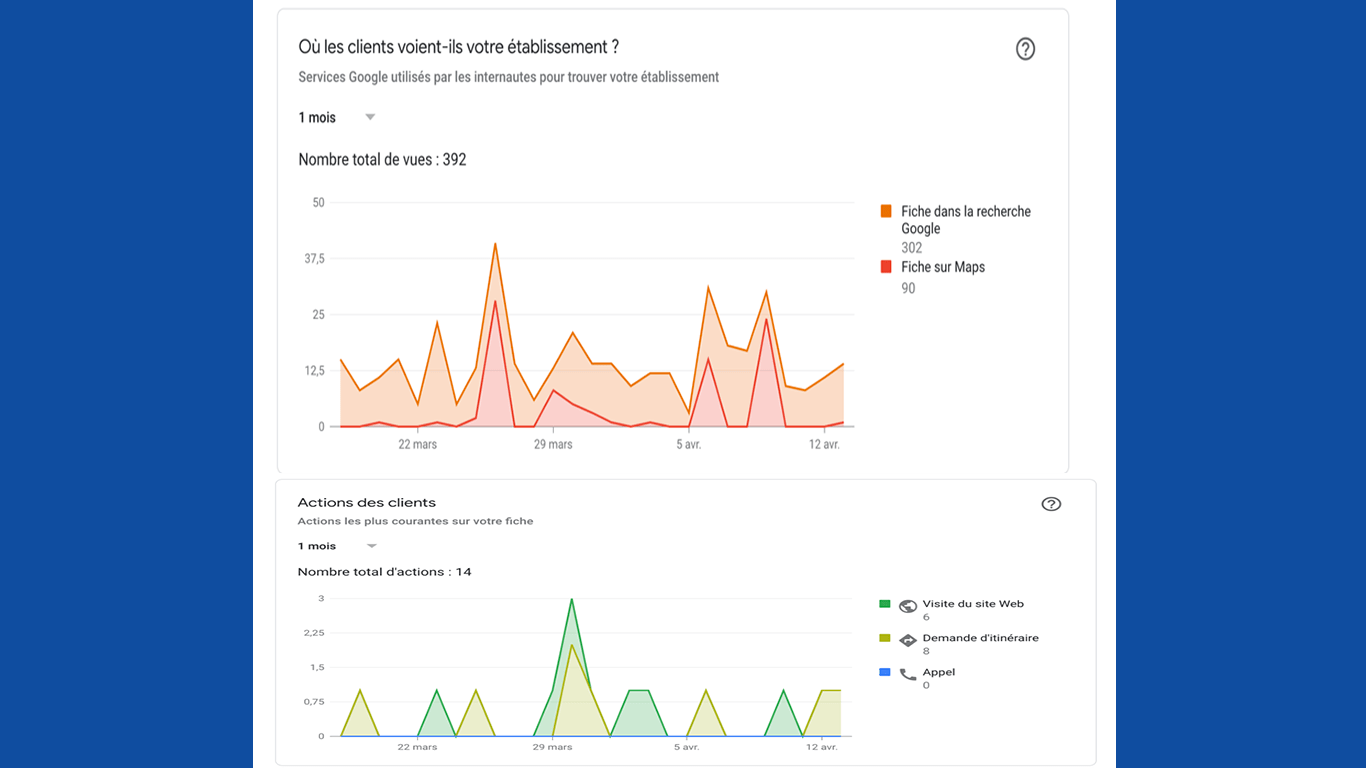This screenshot has height=768, width=1366.
Task: Click the title Où les clients voient-ils votre établissement
Action: (x=459, y=47)
